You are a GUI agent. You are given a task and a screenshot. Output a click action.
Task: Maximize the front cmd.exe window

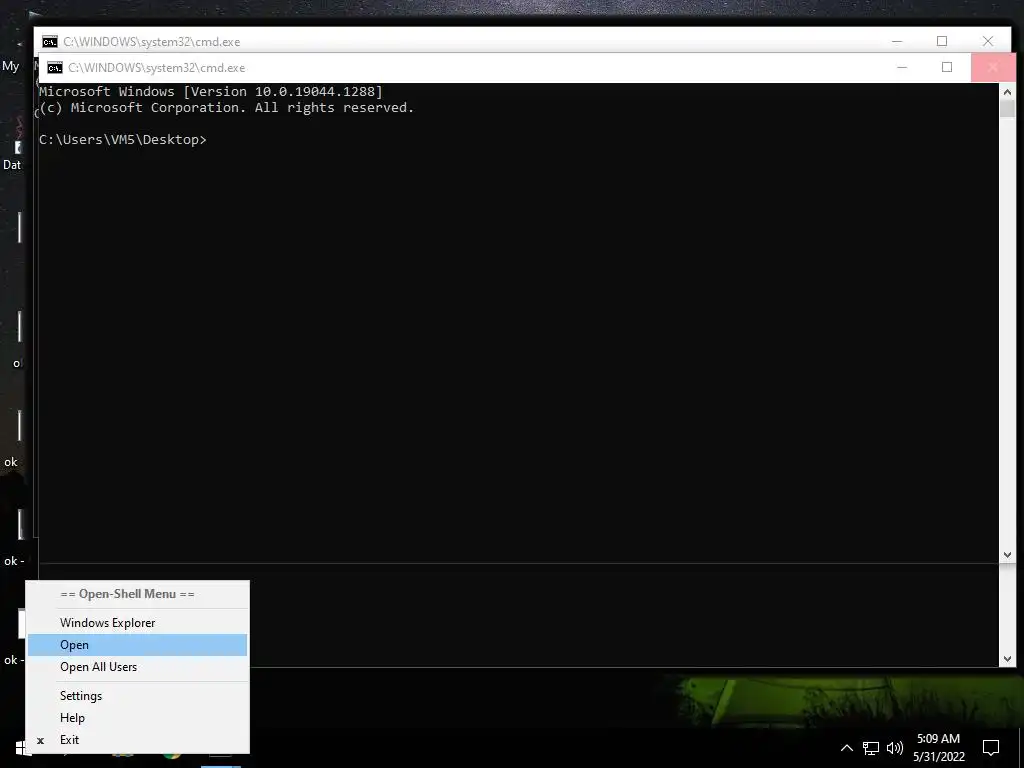pos(947,67)
